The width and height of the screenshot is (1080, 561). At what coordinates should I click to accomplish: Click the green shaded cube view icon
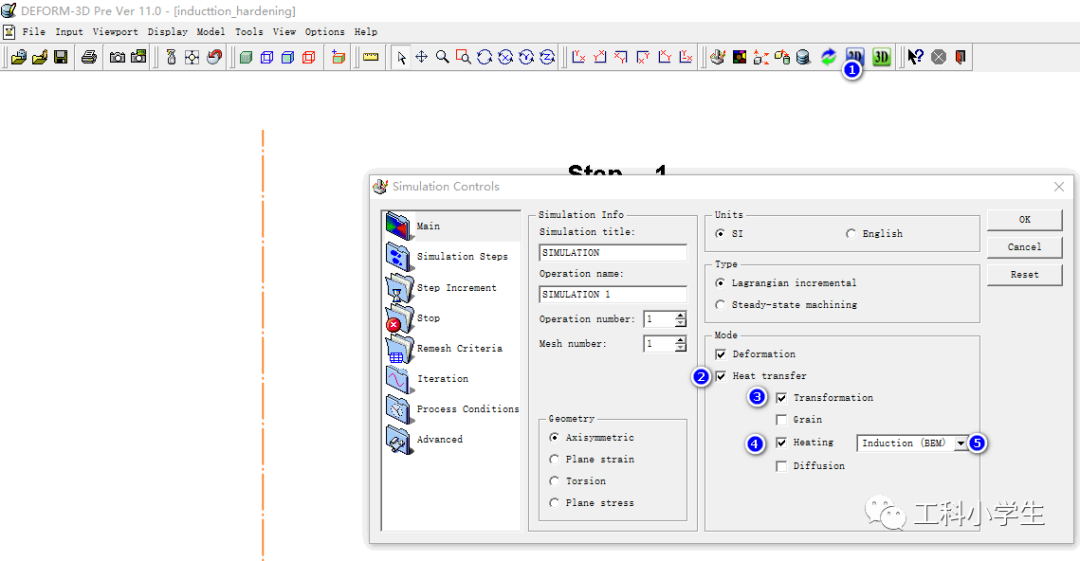point(246,57)
